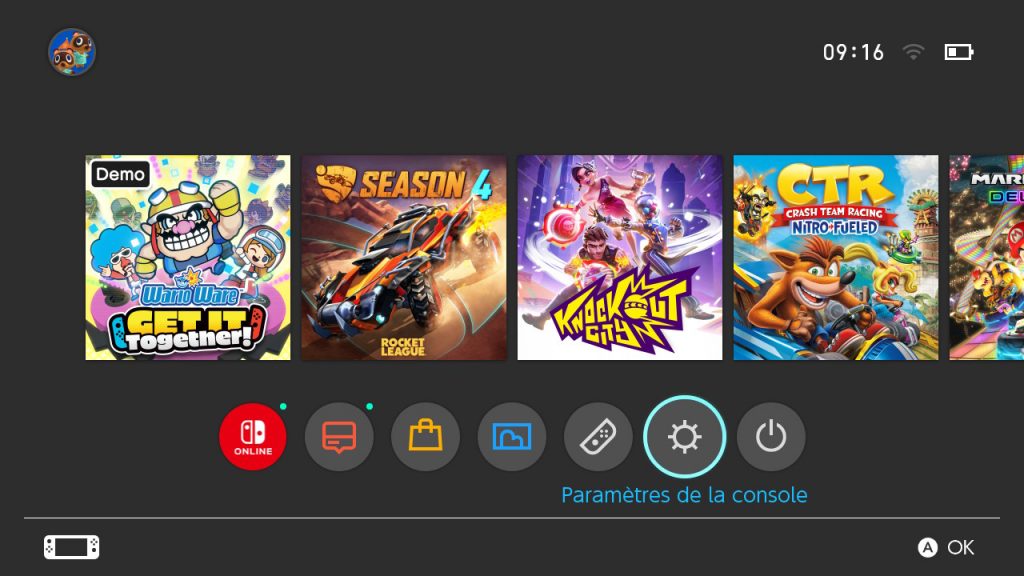Viewport: 1024px width, 576px height.
Task: Open the user profile avatar page
Action: tap(72, 52)
